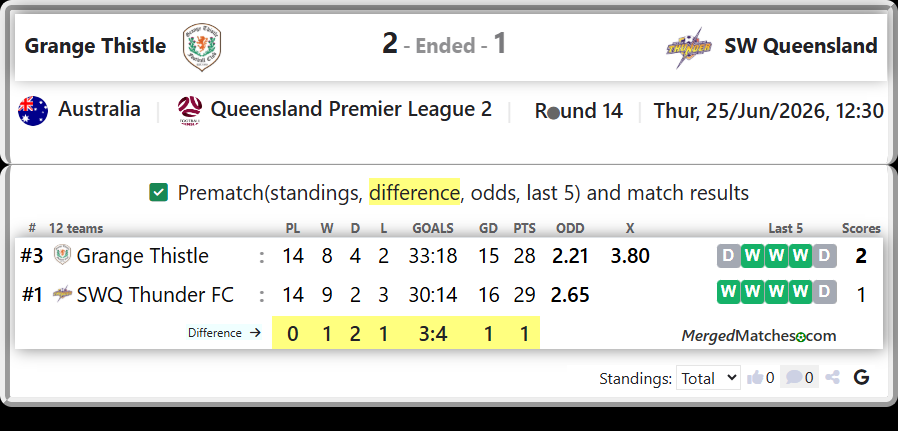Click the Grange Thistle club crest in header
898x431 pixels.
(202, 47)
